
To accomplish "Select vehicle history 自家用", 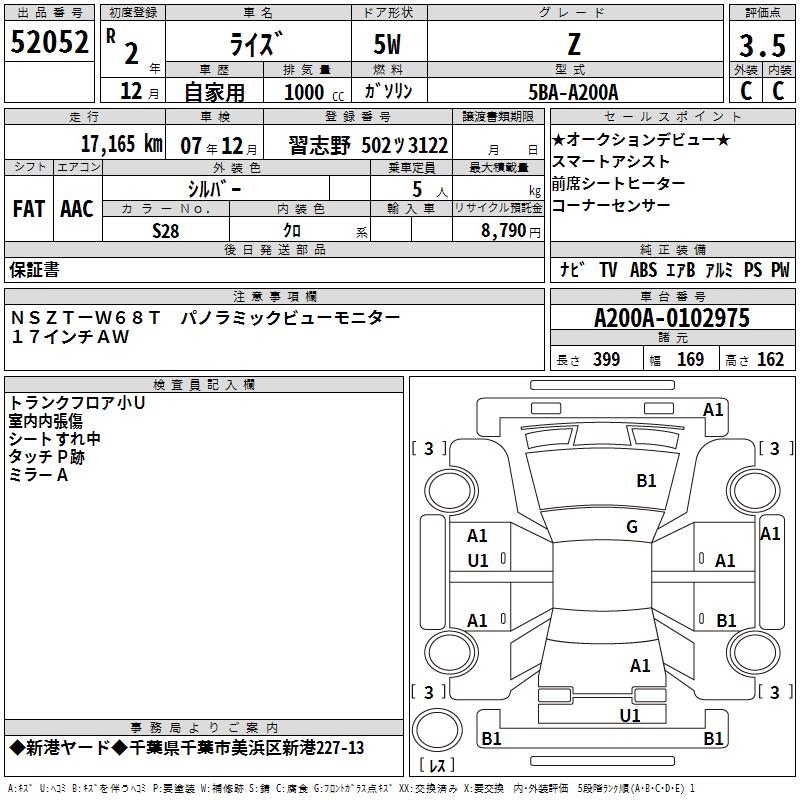I will pyautogui.click(x=214, y=92).
